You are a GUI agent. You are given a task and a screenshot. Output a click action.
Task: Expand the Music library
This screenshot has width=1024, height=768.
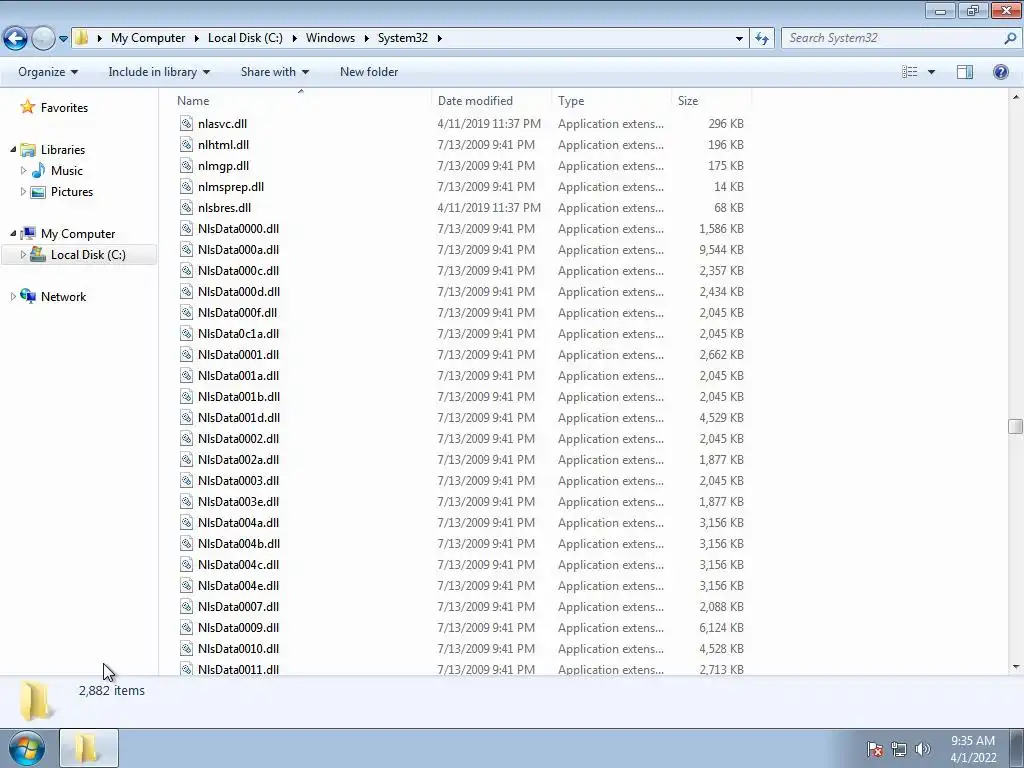(24, 170)
